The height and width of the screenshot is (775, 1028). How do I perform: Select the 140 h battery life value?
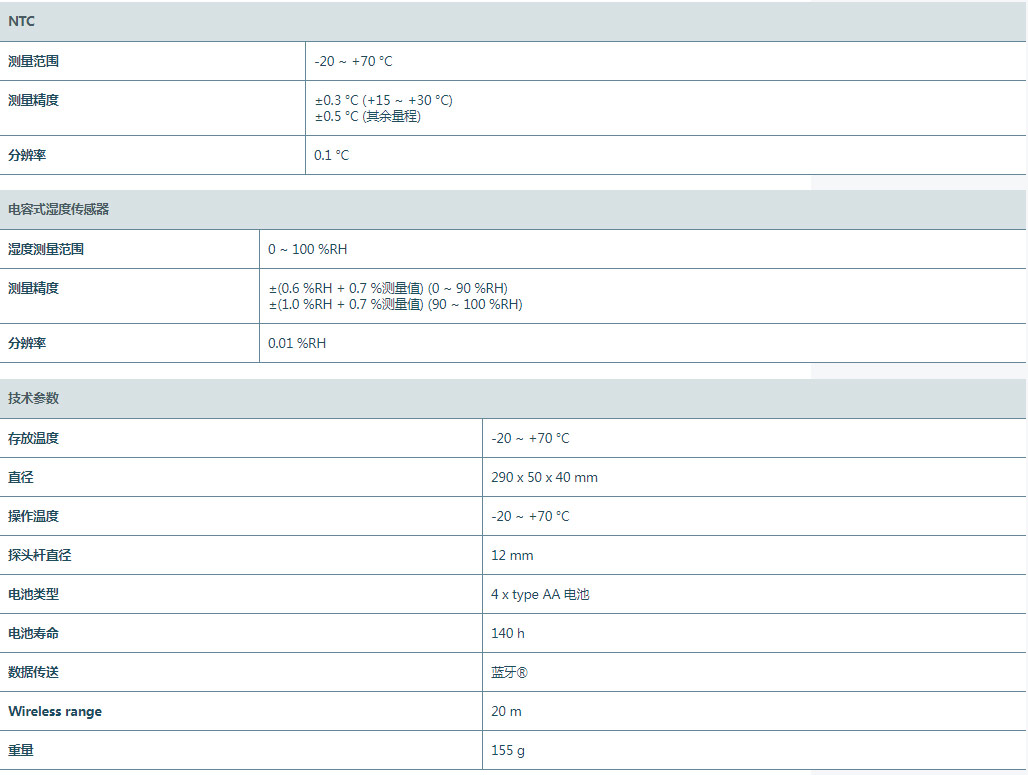coord(508,633)
